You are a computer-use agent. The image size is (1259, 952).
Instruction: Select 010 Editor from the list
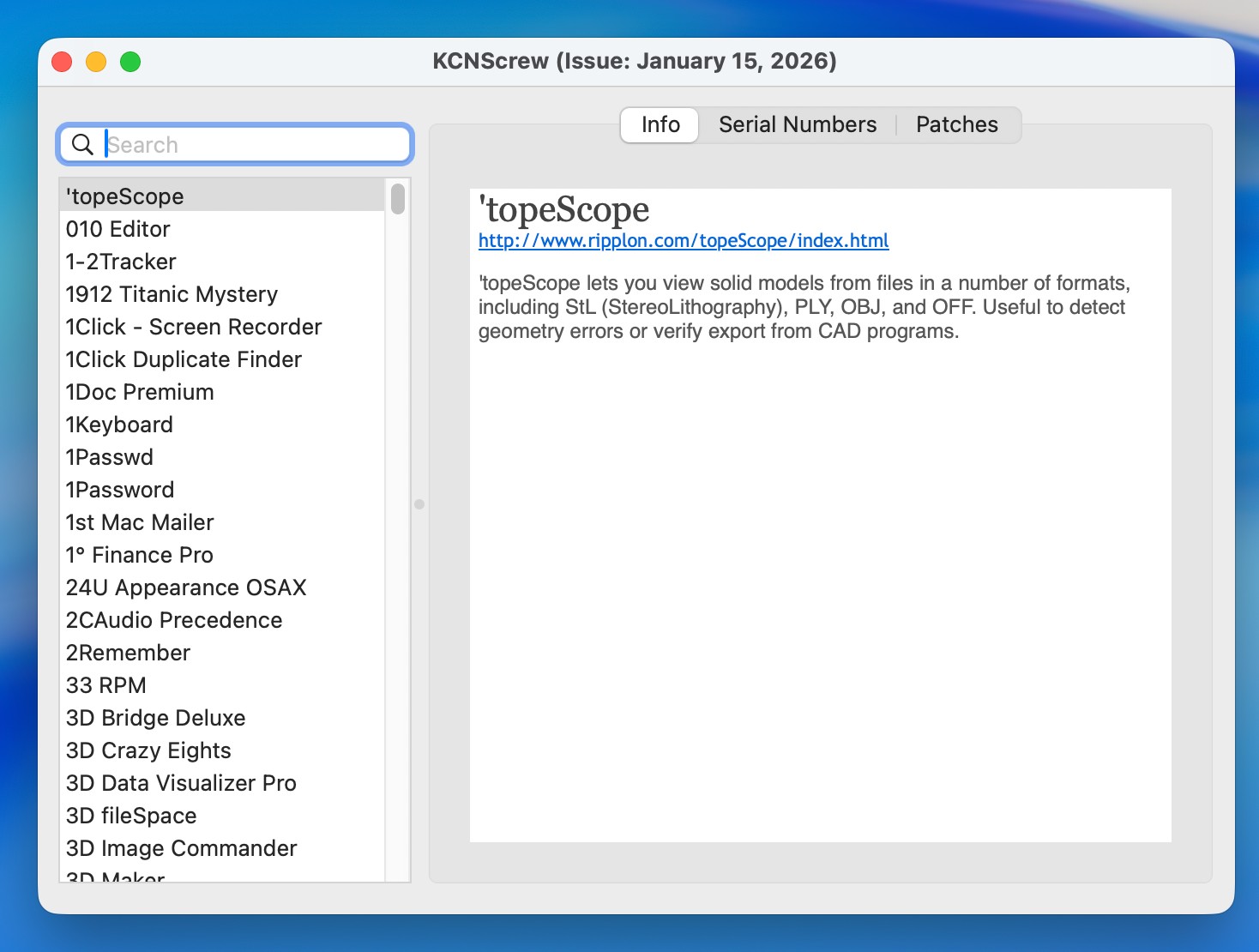(118, 229)
